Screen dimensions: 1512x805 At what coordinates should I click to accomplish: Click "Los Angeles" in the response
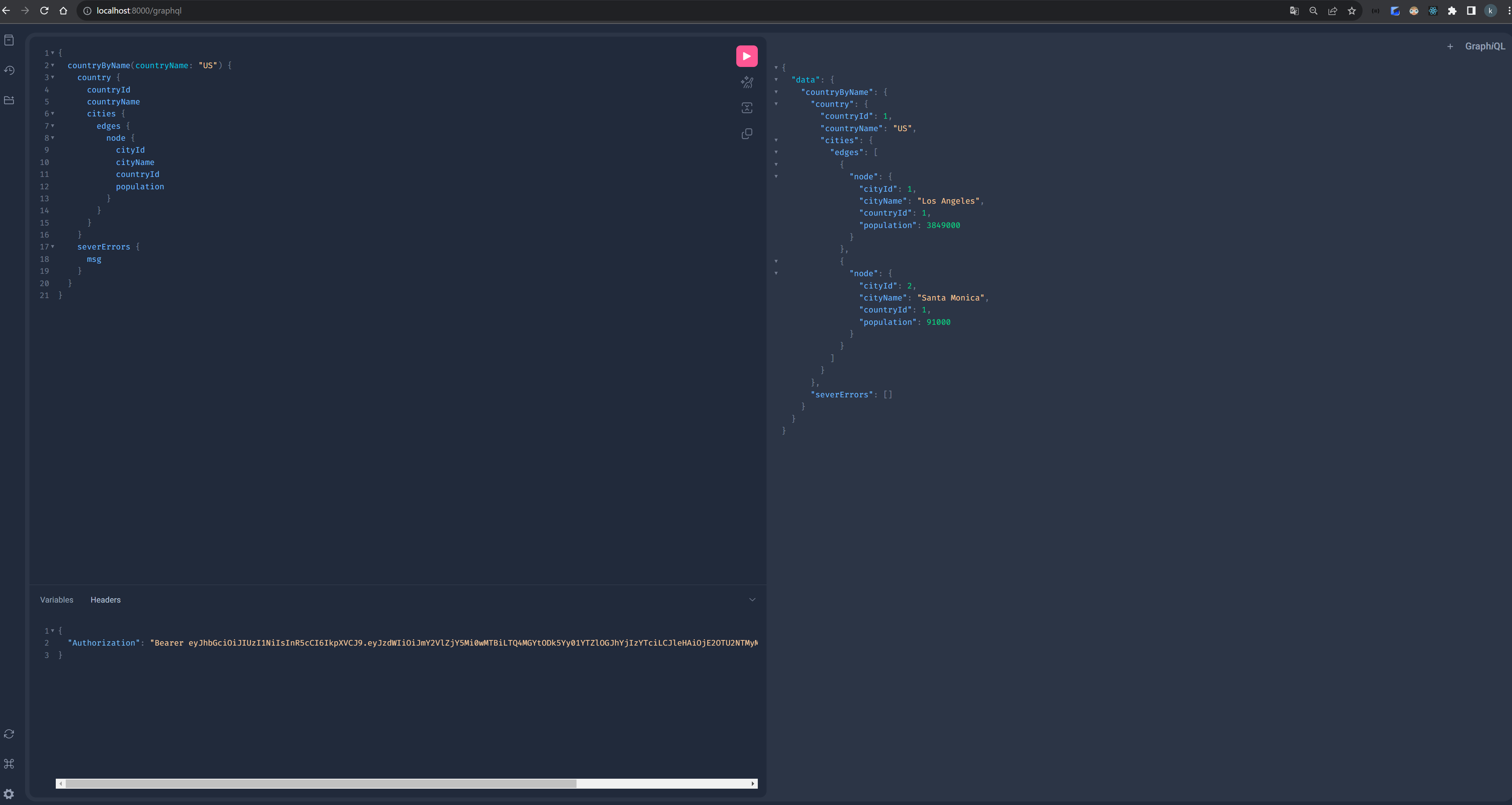[948, 201]
